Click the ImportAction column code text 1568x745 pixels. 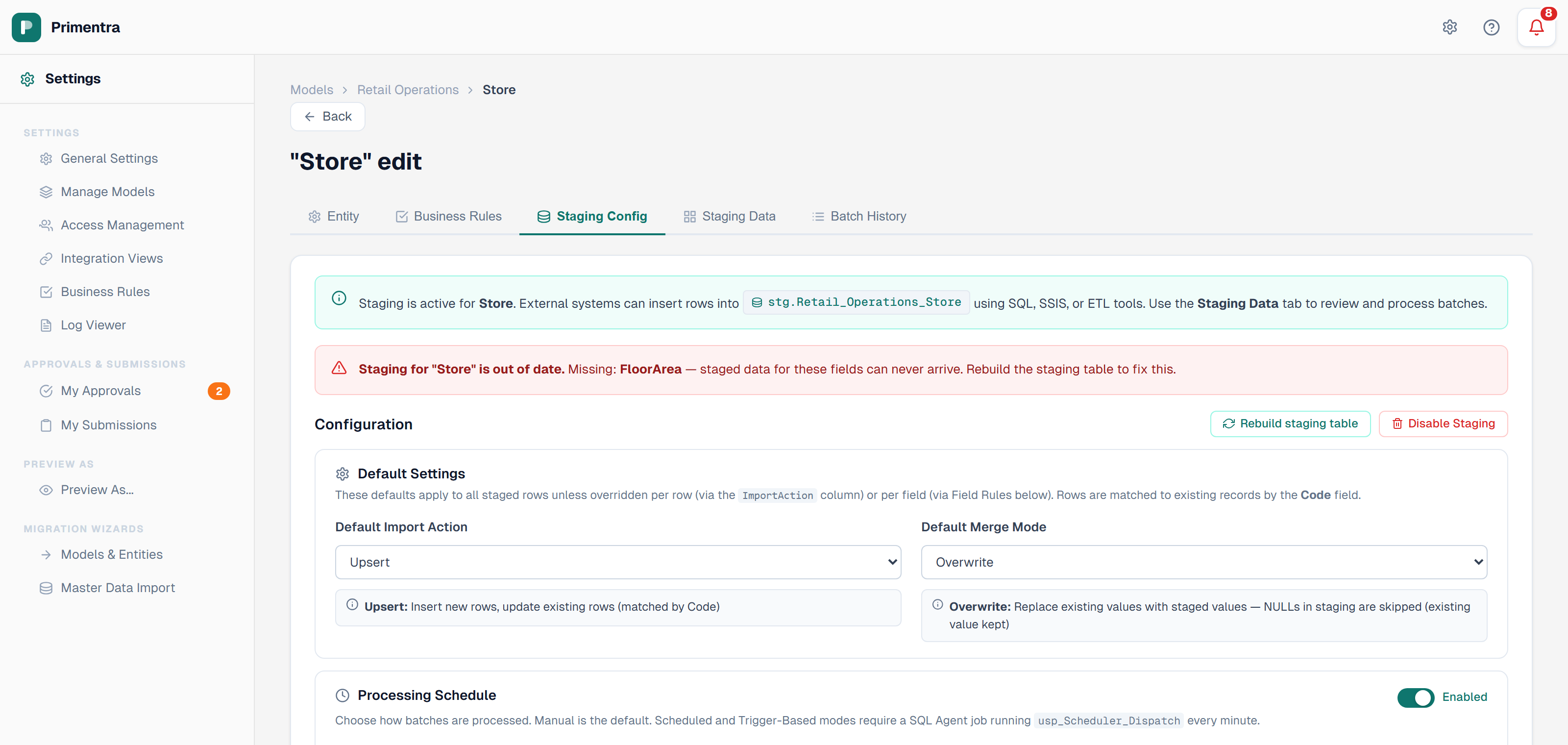(x=777, y=496)
